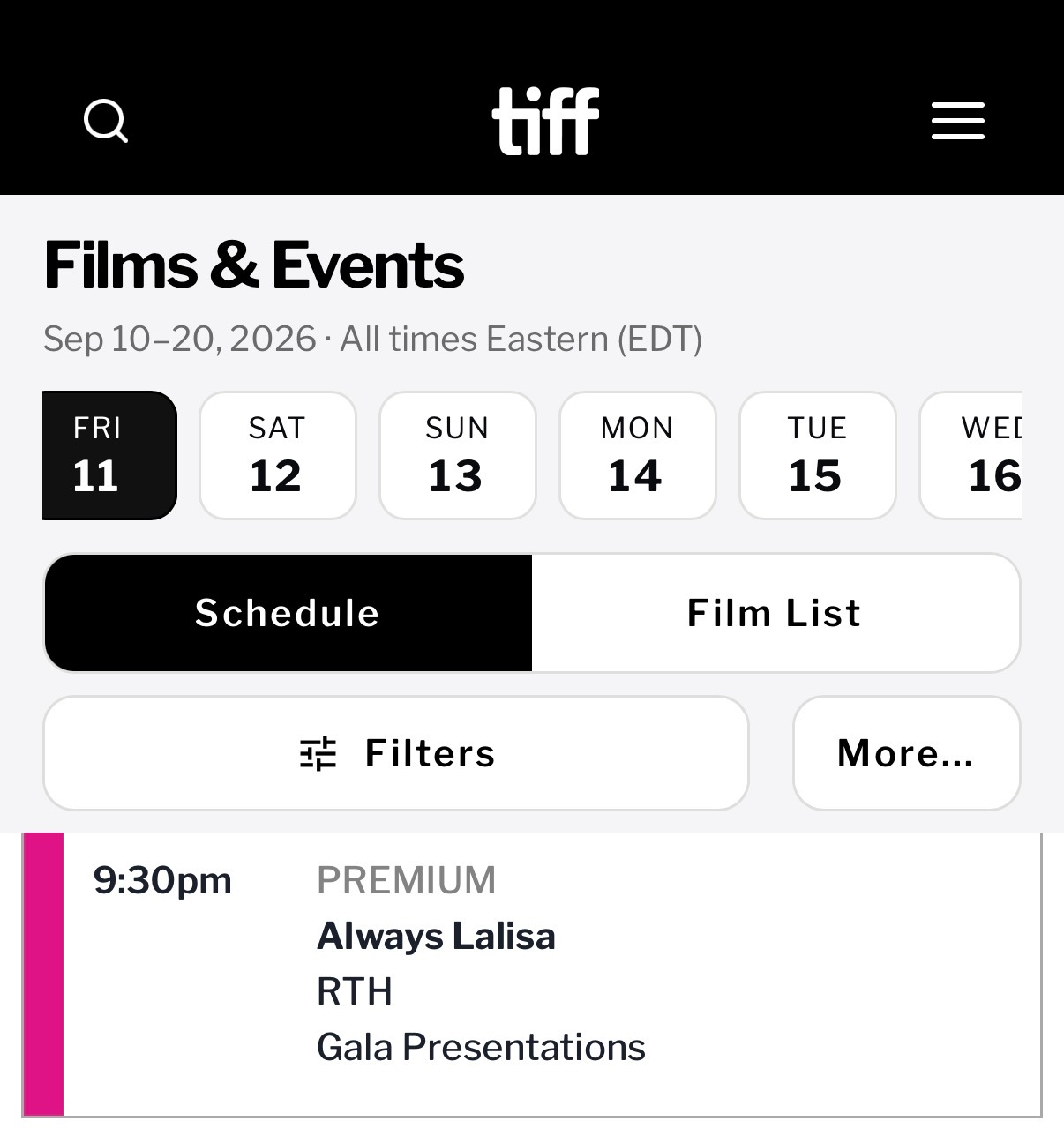Screen dimensions: 1064x1128
Task: Click the RTH venue label
Action: point(355,992)
